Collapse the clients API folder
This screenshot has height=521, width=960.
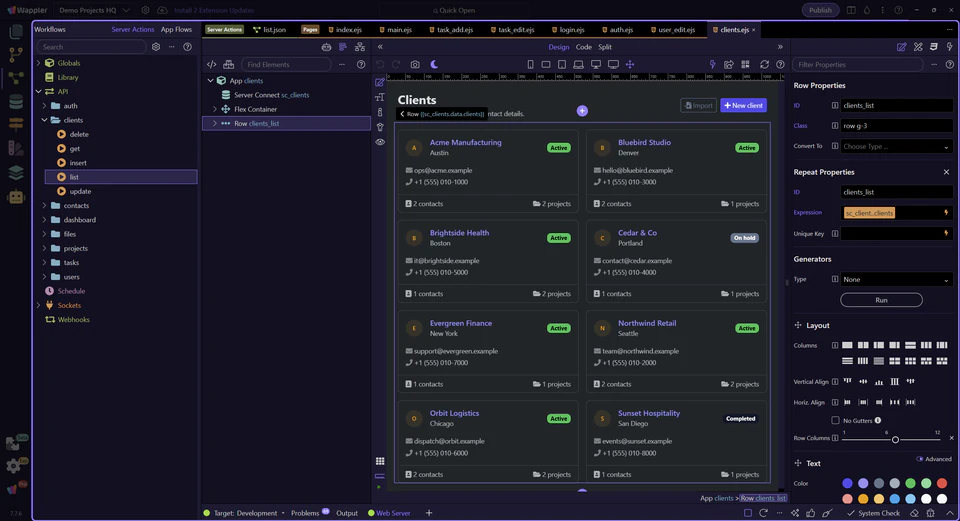click(44, 120)
